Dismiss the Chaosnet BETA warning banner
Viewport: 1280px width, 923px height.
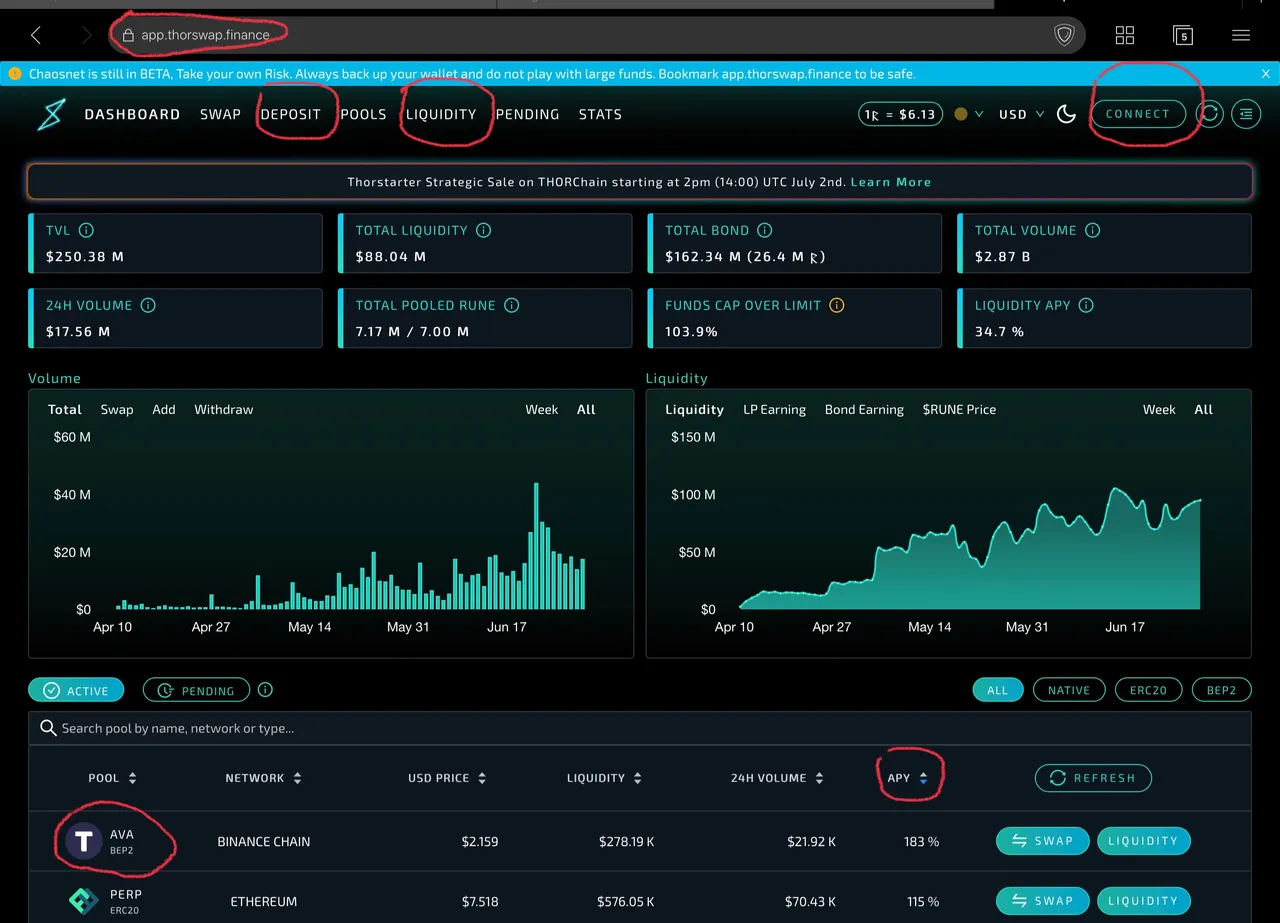point(1266,74)
